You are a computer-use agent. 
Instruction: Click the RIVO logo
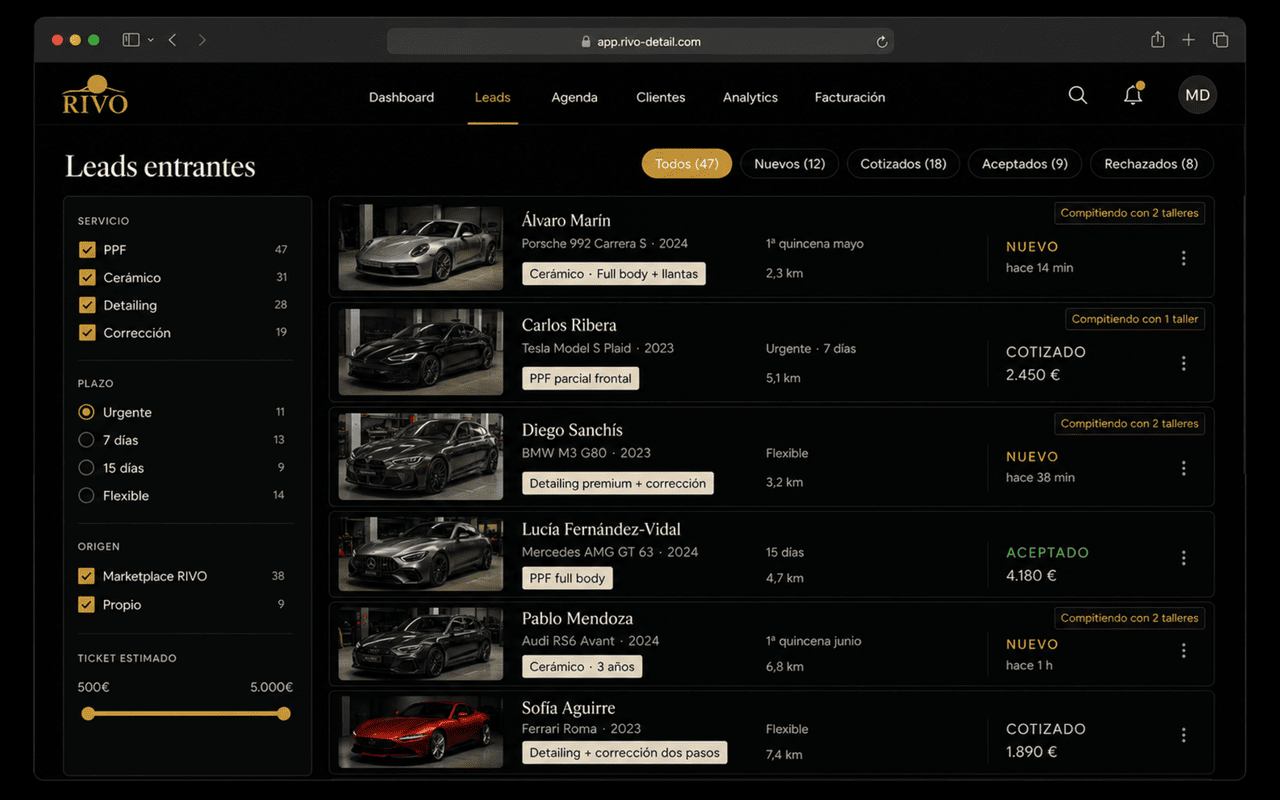point(95,95)
